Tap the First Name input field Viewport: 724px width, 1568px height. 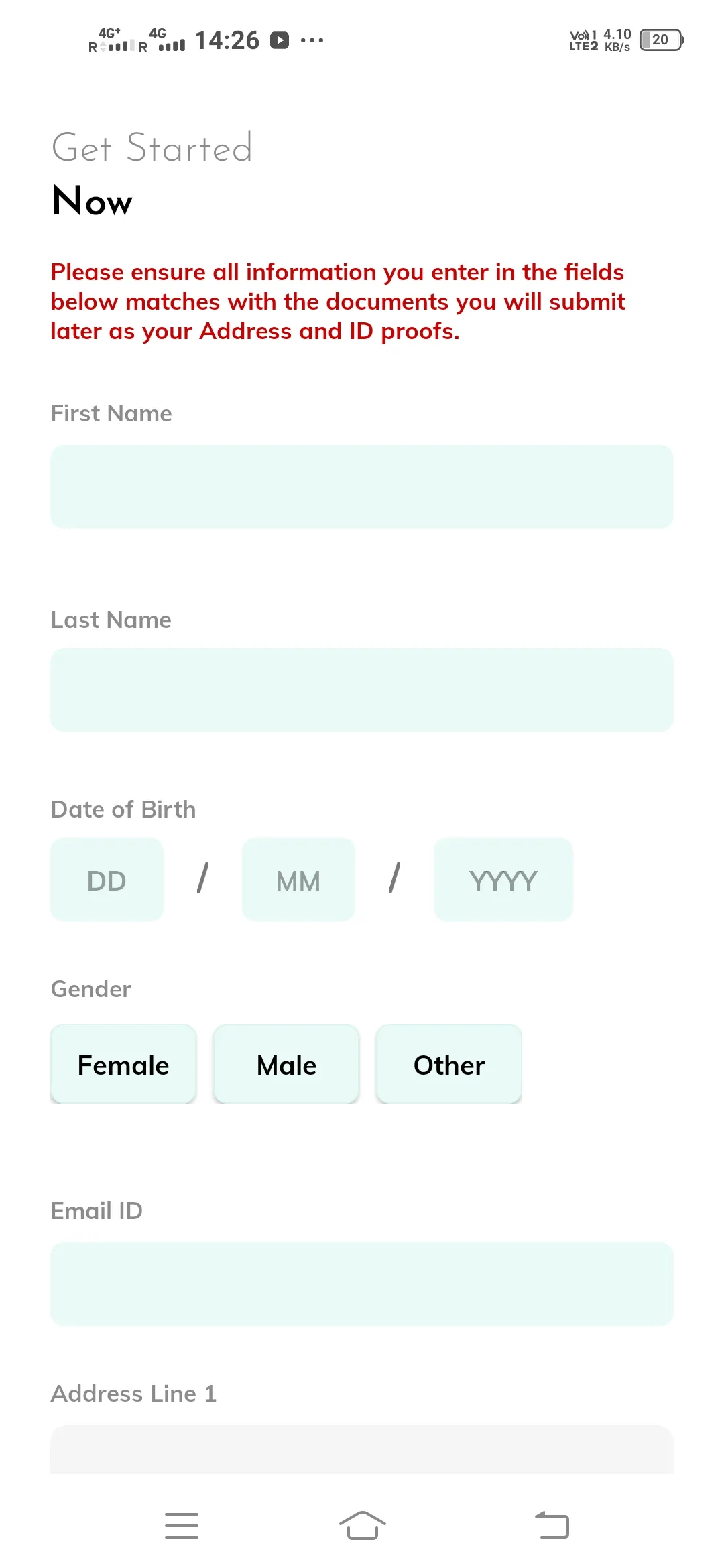362,486
